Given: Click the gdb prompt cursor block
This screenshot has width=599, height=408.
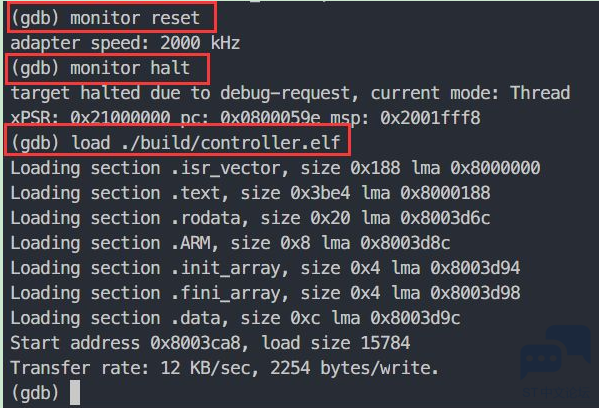Looking at the screenshot, I should 75,392.
